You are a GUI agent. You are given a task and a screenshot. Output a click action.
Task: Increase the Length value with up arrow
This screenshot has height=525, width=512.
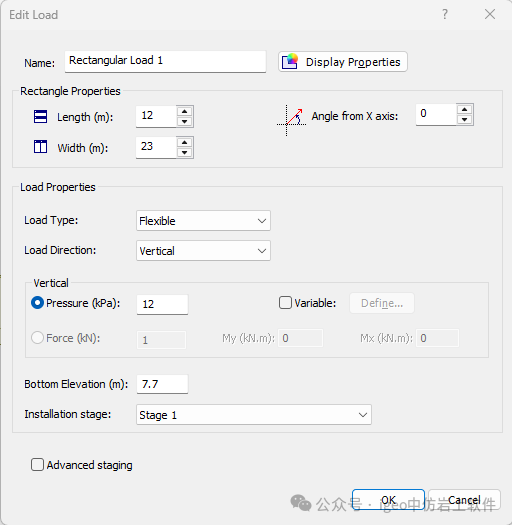pyautogui.click(x=185, y=111)
